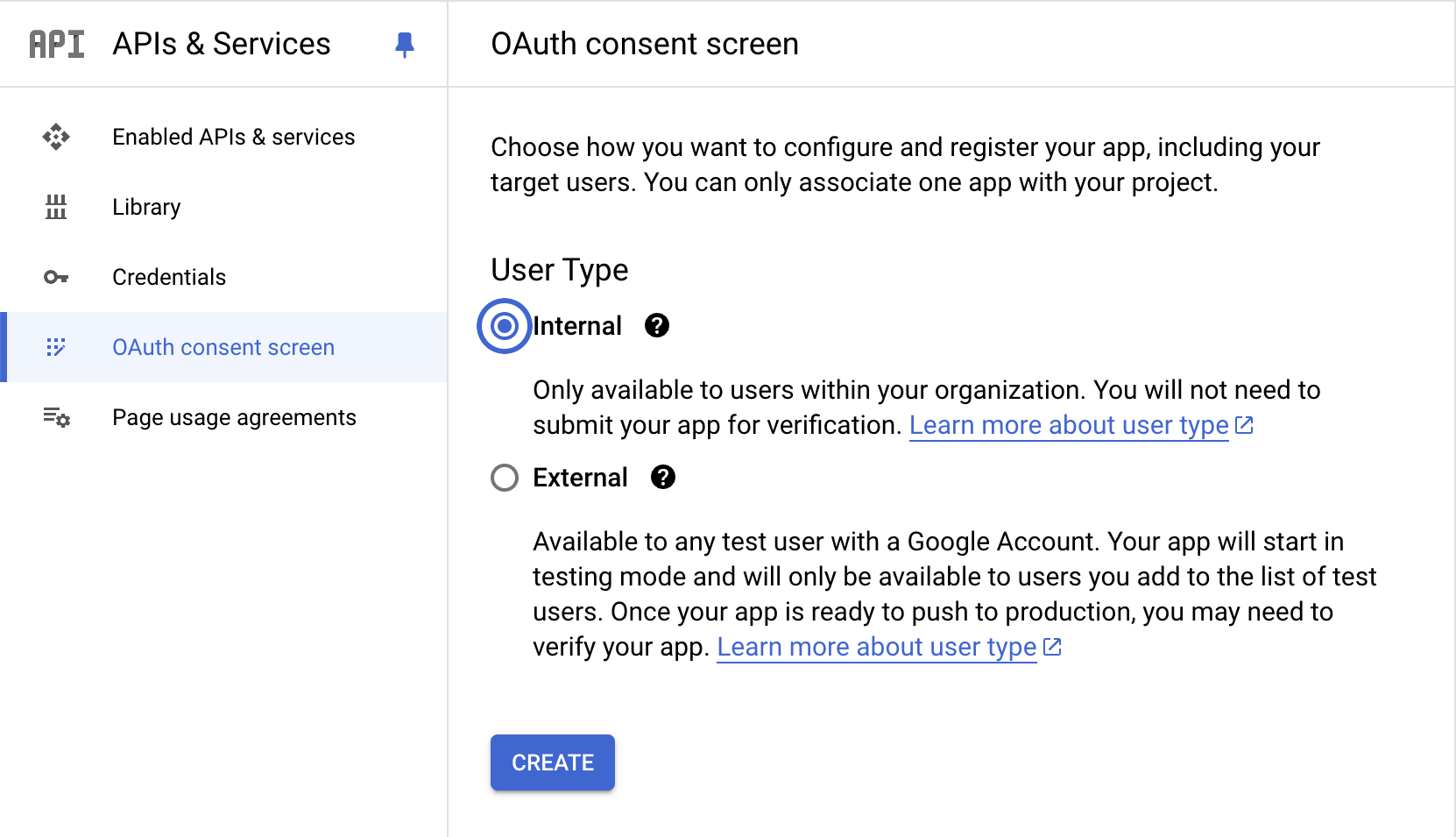Click the CREATE button

[x=553, y=763]
